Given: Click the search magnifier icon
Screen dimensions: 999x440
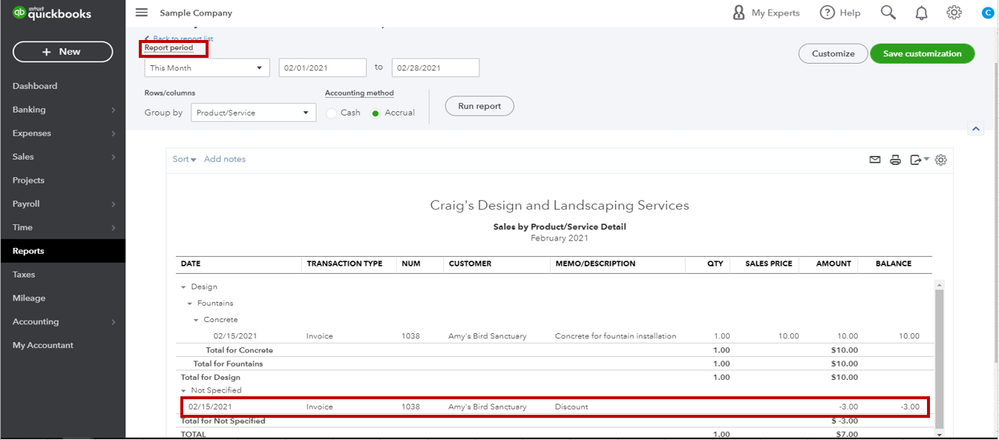Looking at the screenshot, I should 887,13.
